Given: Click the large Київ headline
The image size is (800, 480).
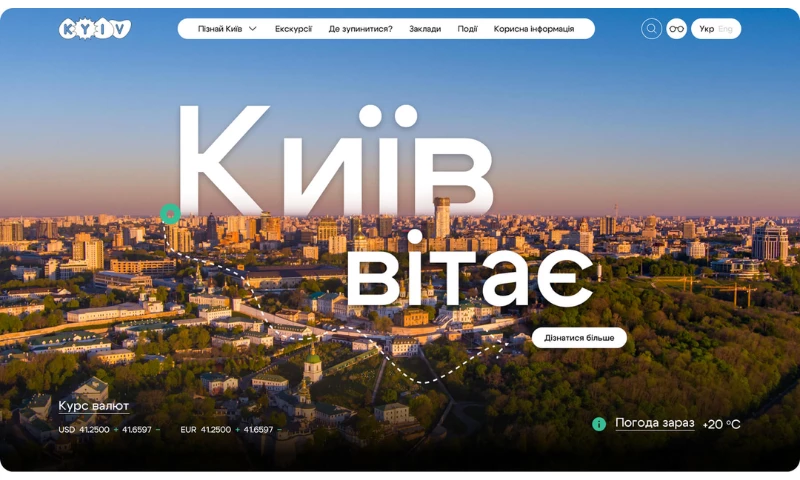Looking at the screenshot, I should 335,159.
